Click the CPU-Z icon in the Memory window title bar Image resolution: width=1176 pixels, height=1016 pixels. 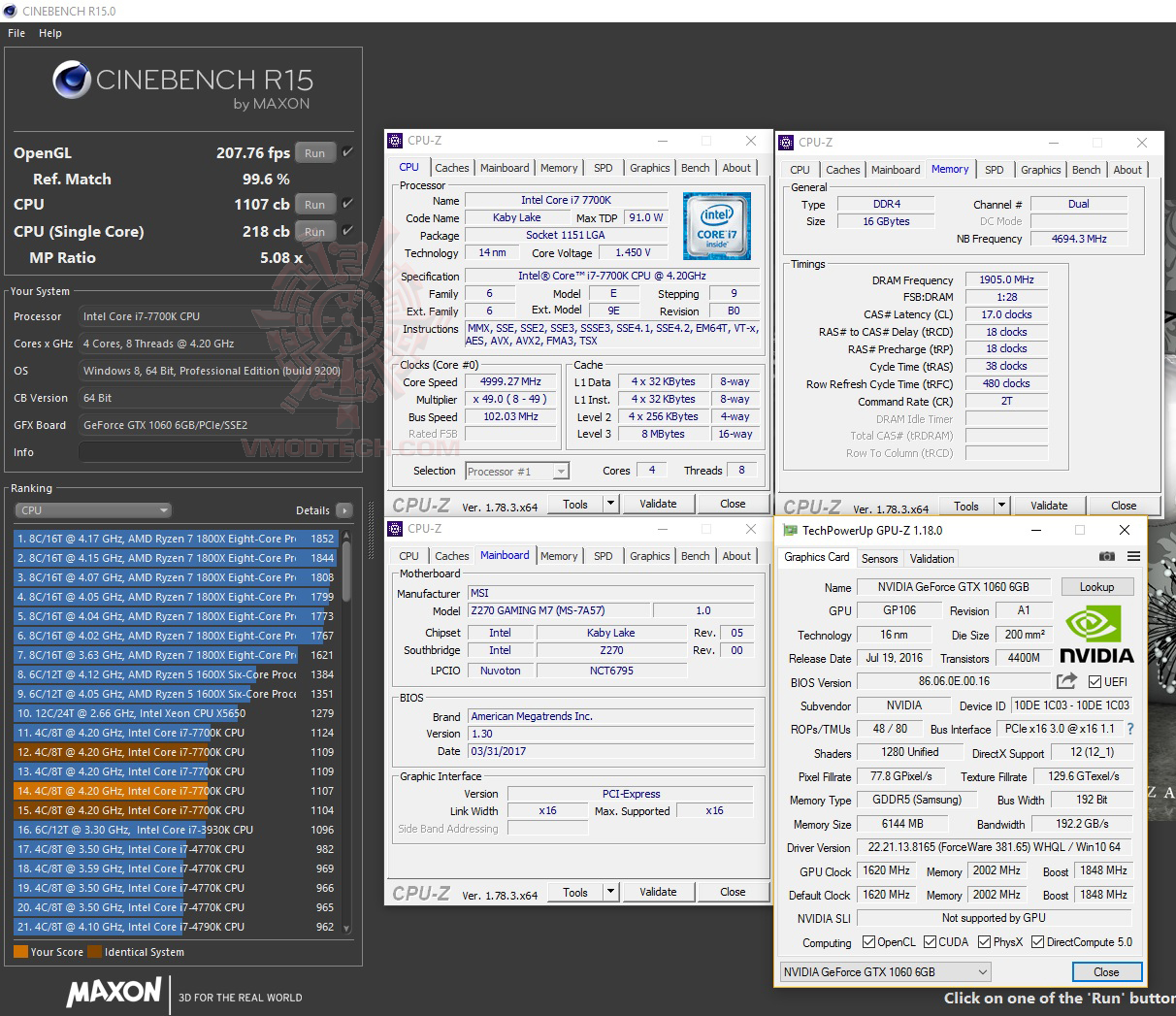point(787,143)
